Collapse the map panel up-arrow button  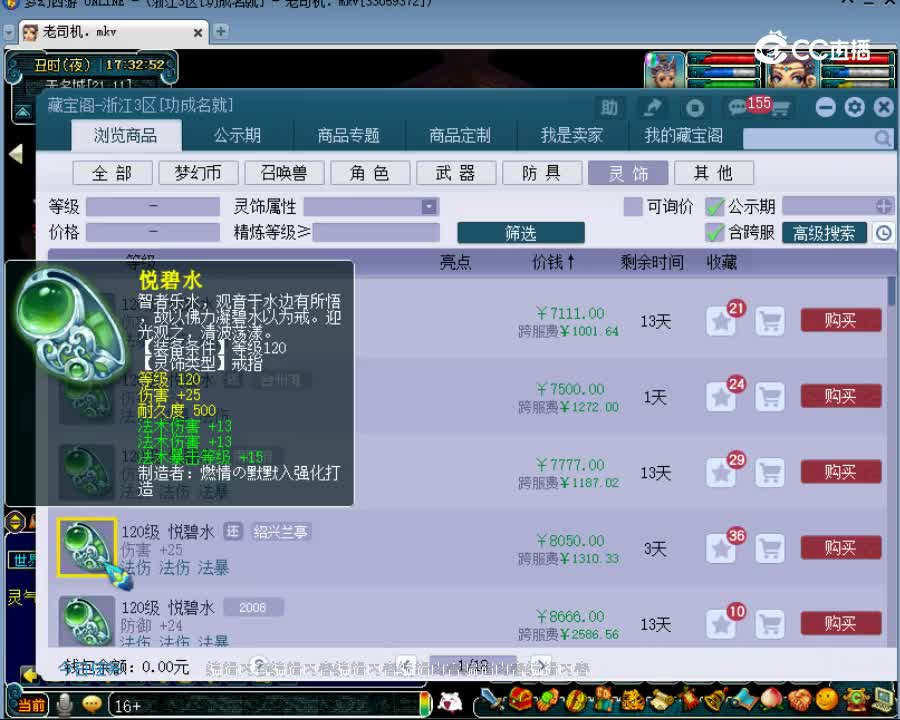click(23, 112)
